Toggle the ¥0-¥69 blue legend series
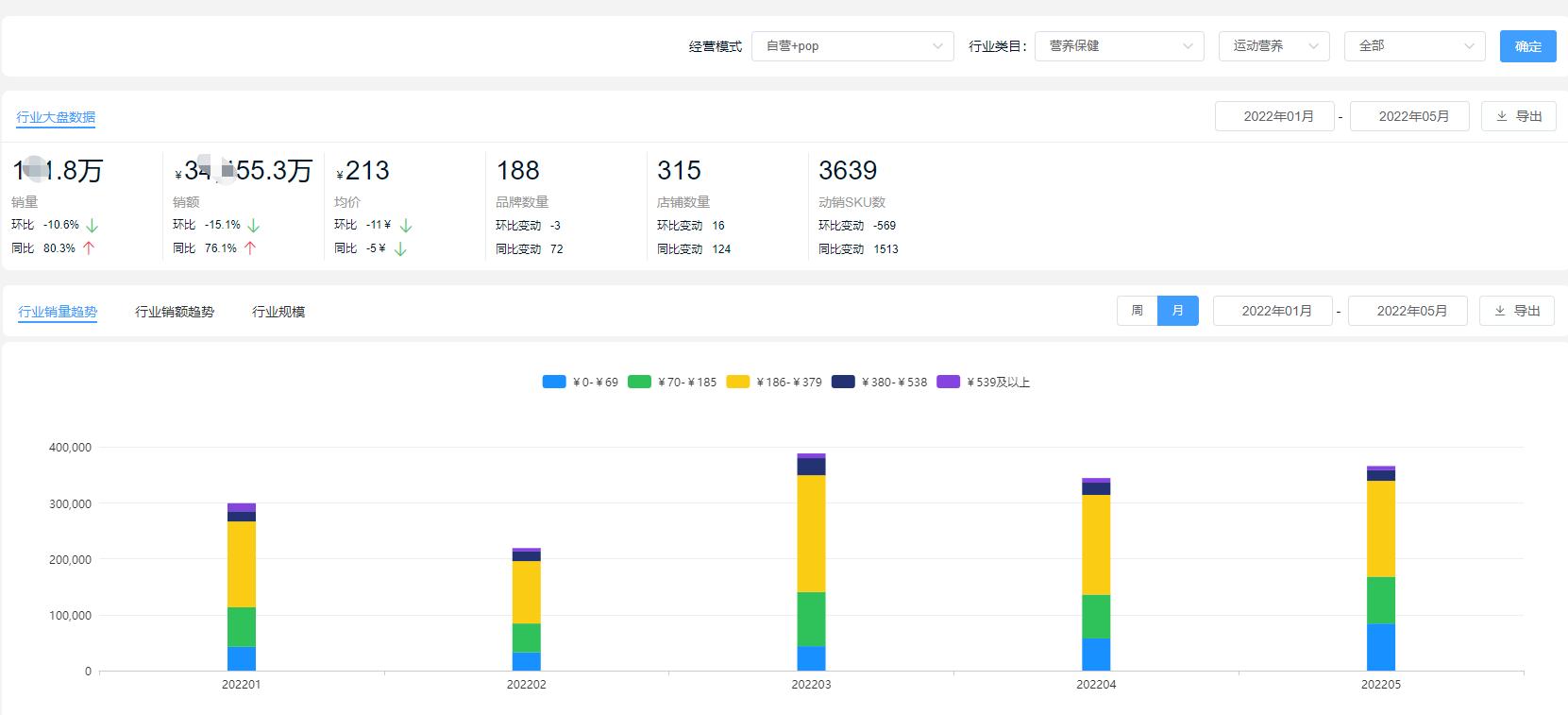 point(580,383)
